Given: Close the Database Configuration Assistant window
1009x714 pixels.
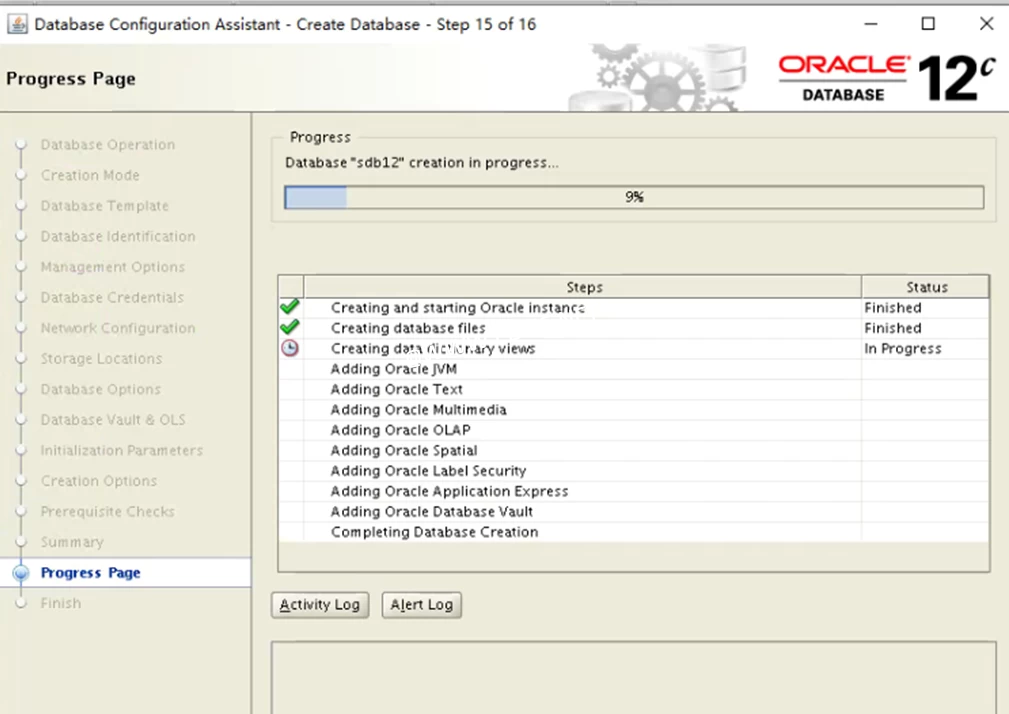Looking at the screenshot, I should coord(986,24).
